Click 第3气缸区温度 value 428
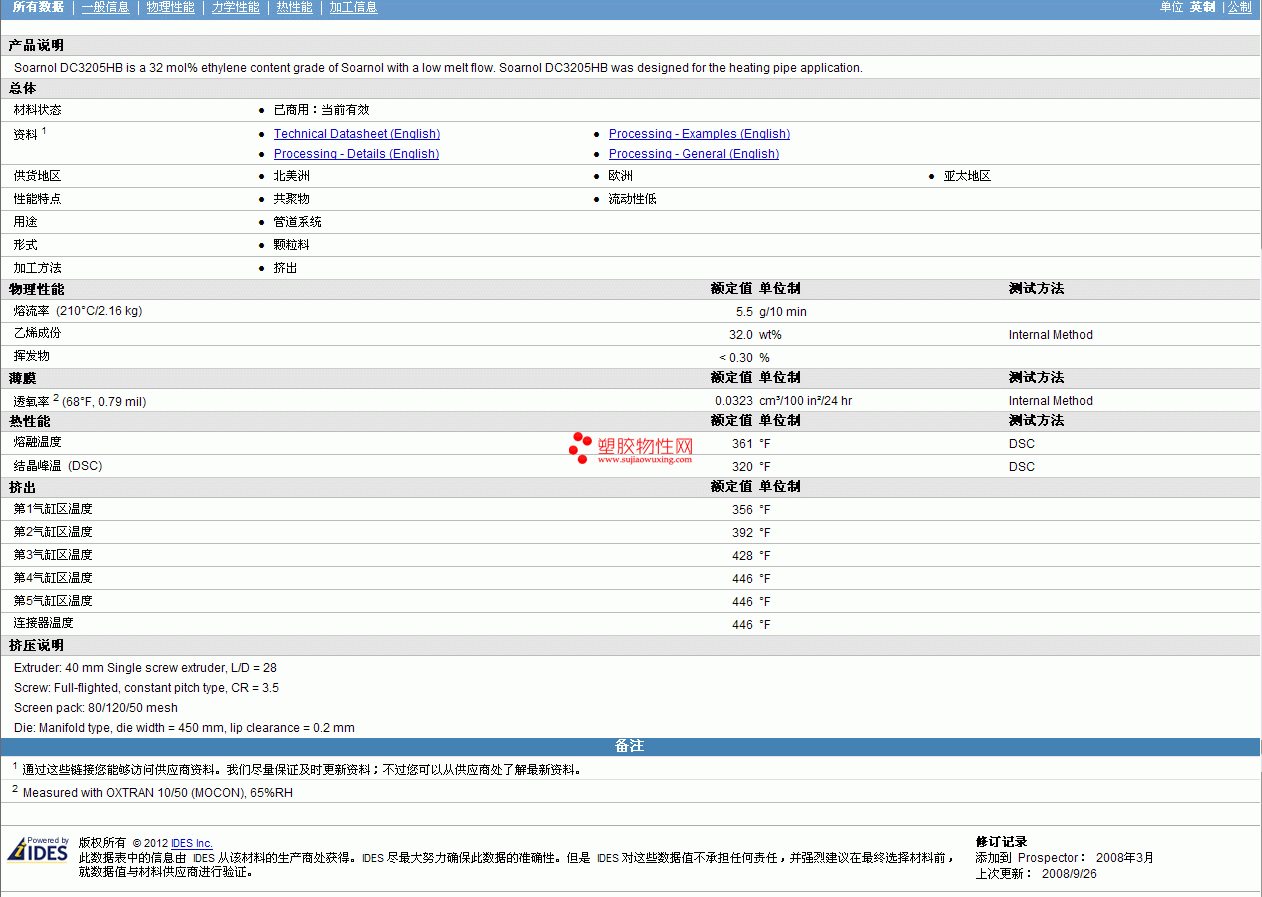The height and width of the screenshot is (897, 1262). [743, 556]
